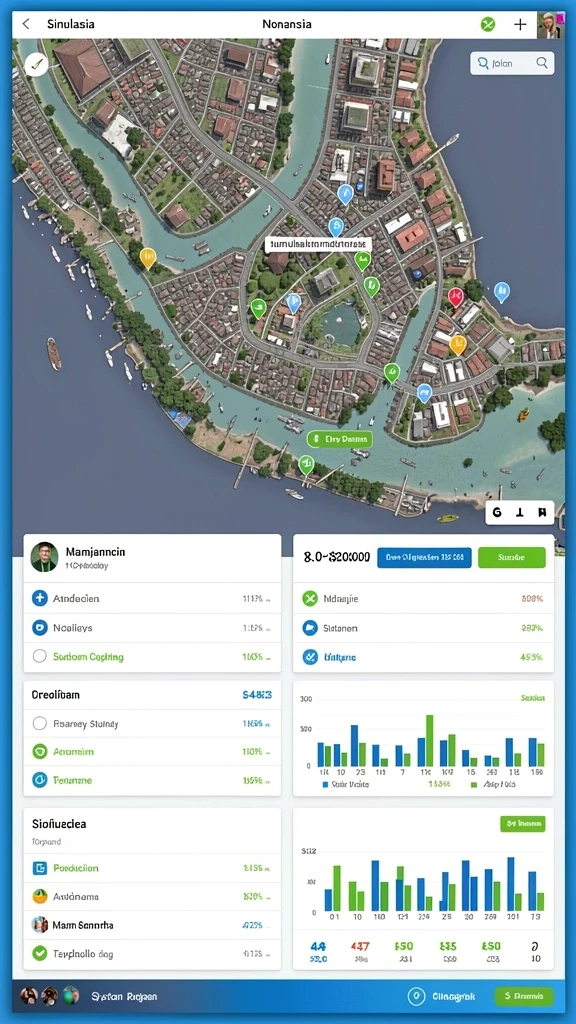Open the green dropdown above lower chart
The height and width of the screenshot is (1024, 576).
click(x=522, y=824)
